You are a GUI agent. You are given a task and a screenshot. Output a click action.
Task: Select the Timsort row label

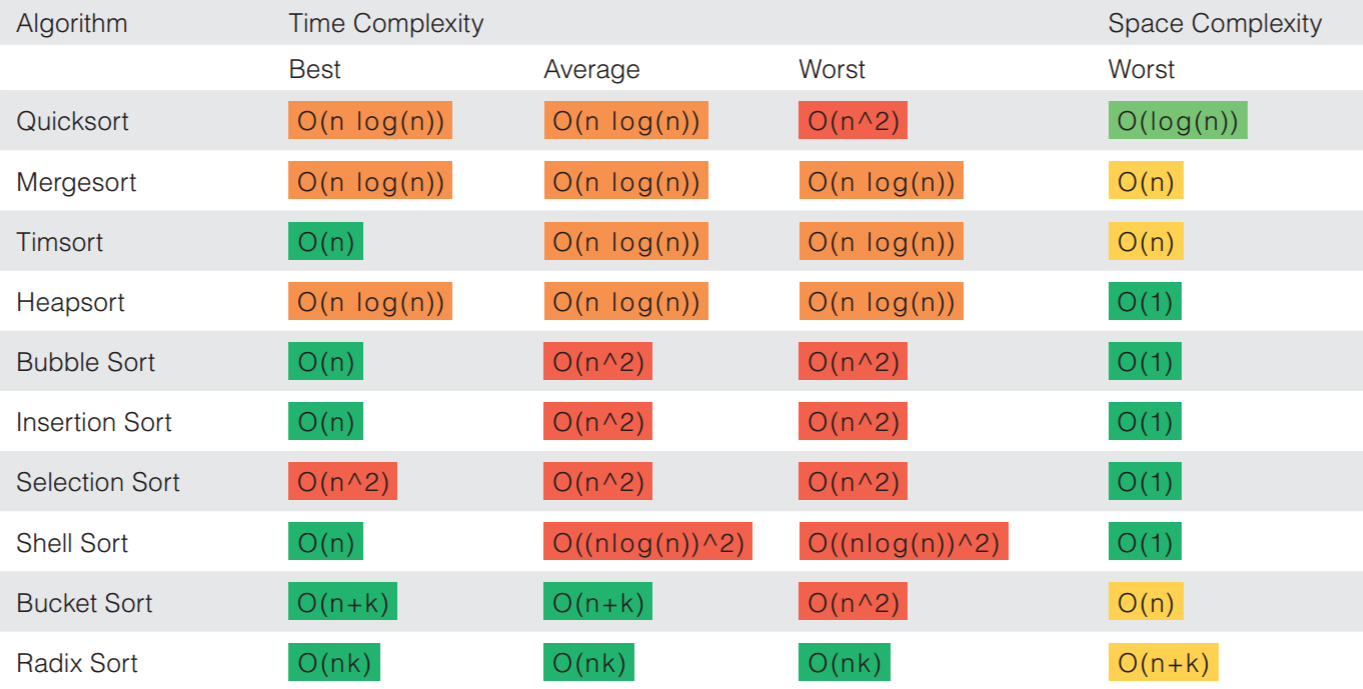point(60,242)
